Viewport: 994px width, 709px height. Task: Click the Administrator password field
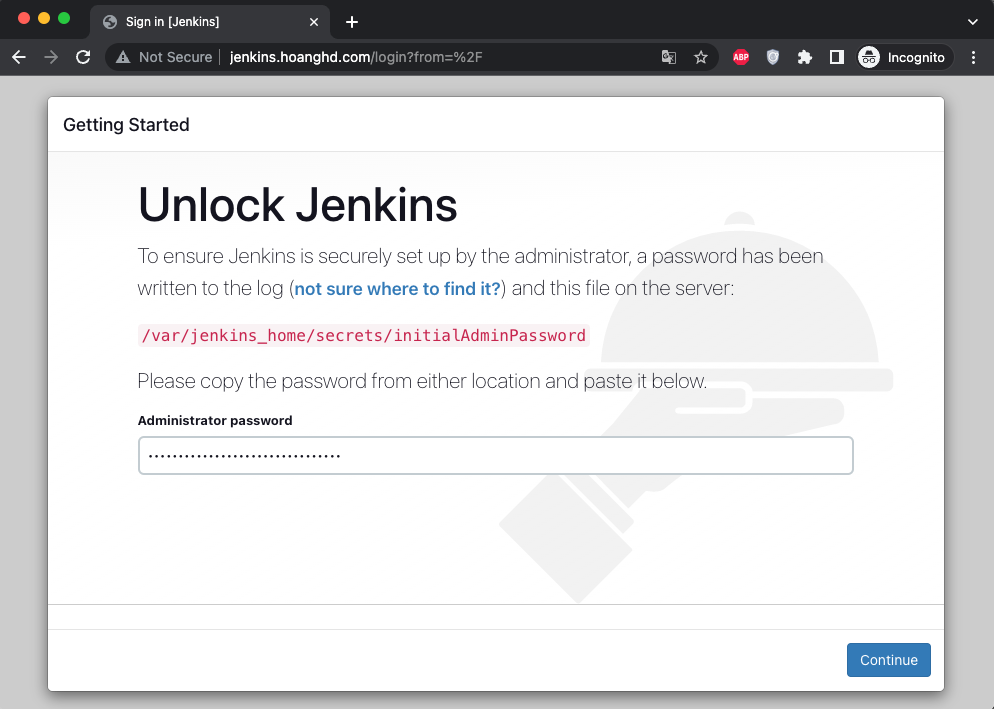tap(496, 455)
